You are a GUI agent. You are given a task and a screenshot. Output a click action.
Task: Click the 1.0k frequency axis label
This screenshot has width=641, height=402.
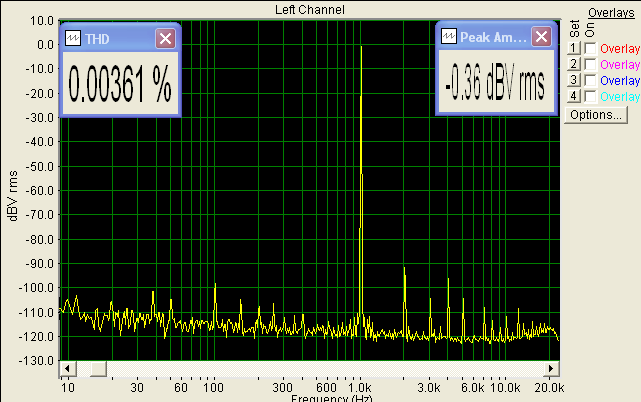tap(360, 388)
